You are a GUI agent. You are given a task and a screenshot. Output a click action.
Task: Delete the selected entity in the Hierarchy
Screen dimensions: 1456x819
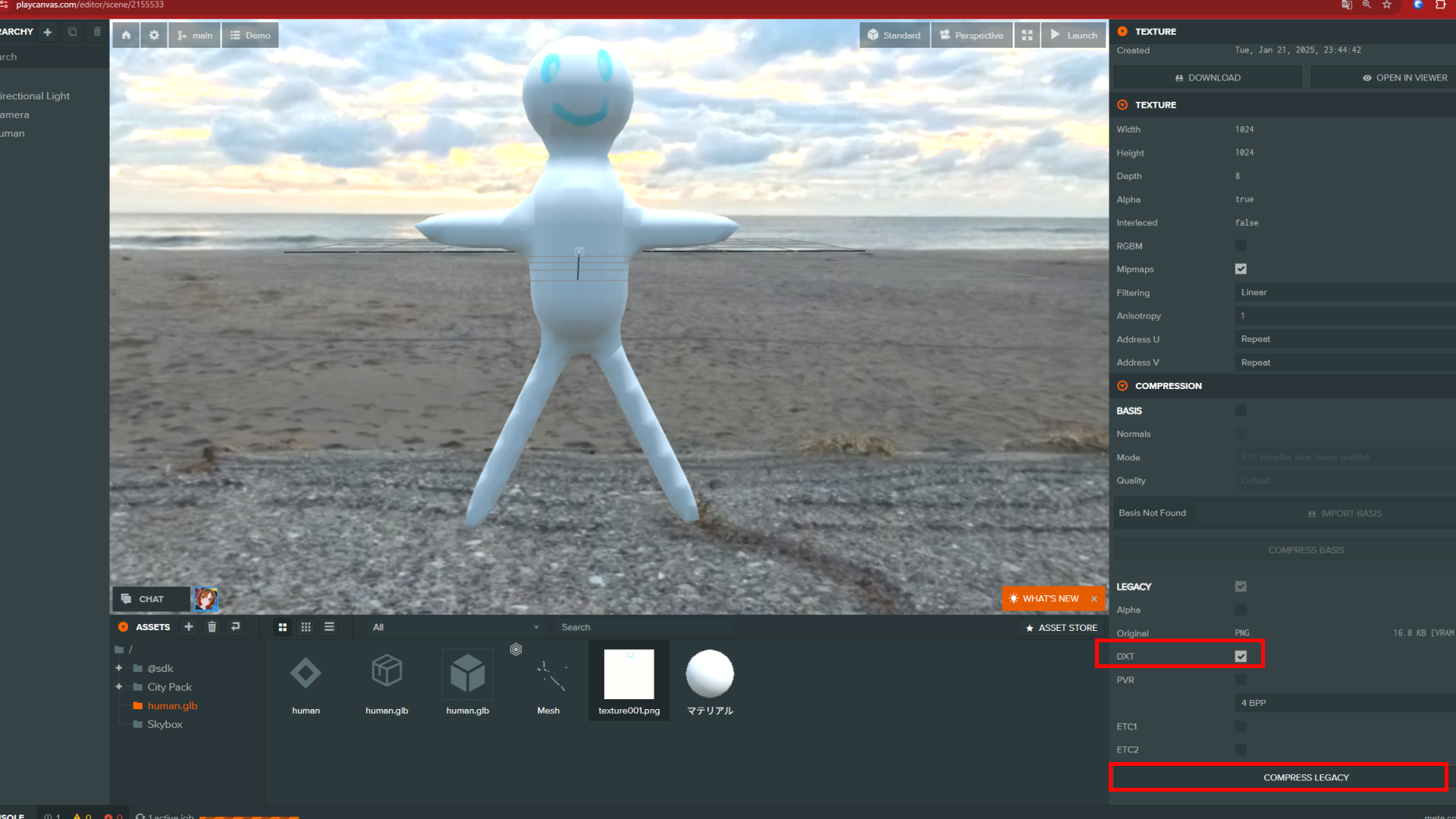point(97,32)
